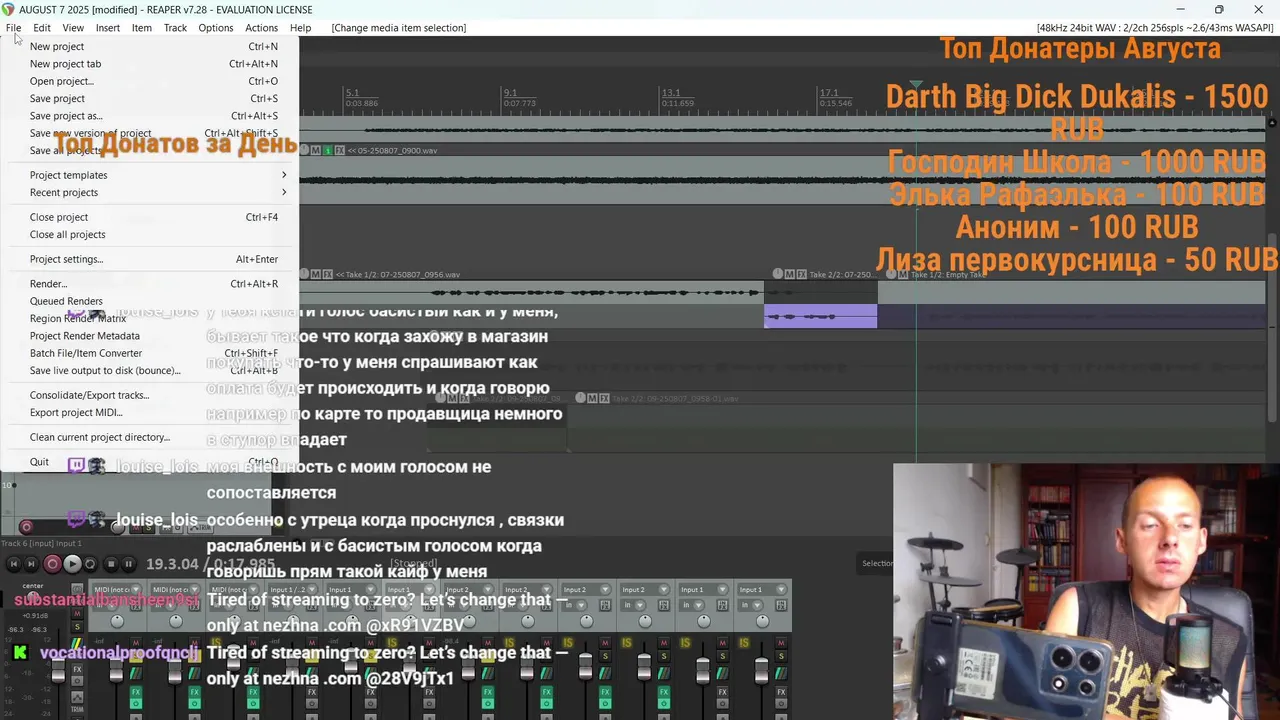Mute the rightmost mixer strip
The height and width of the screenshot is (720, 1280).
tap(781, 642)
